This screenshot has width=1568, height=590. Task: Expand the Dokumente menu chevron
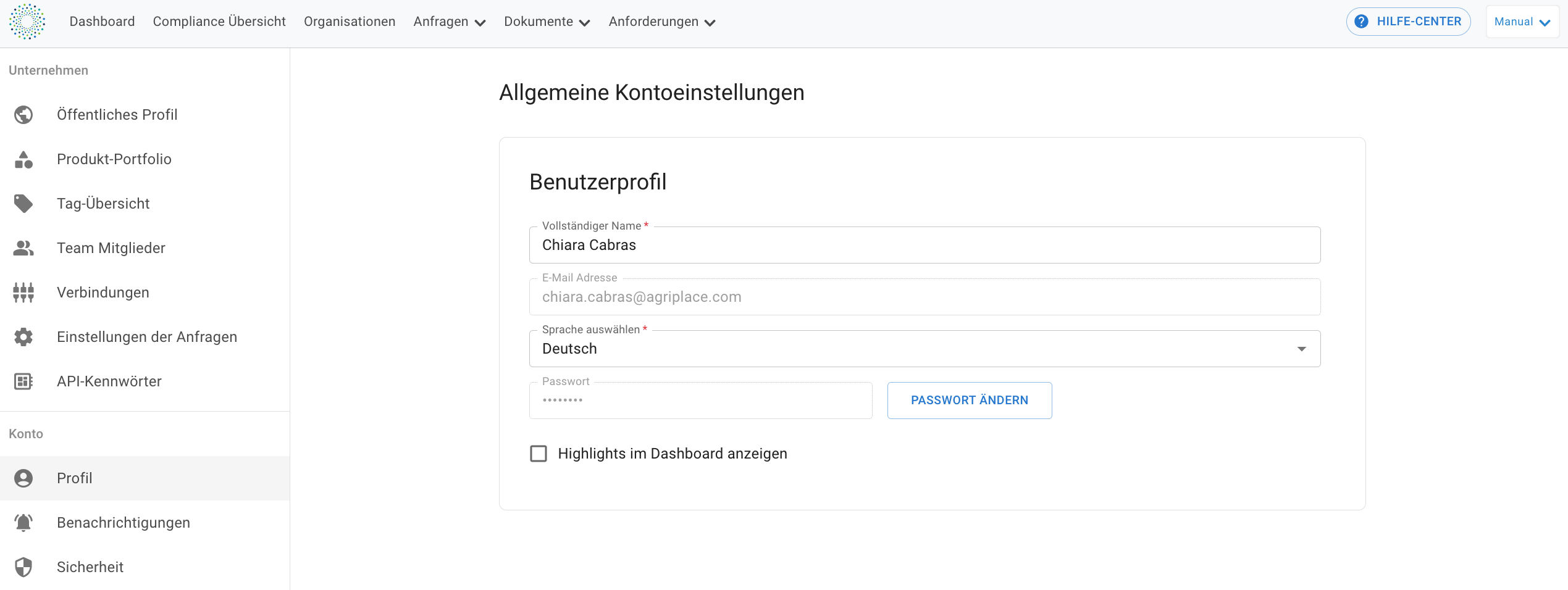click(584, 23)
